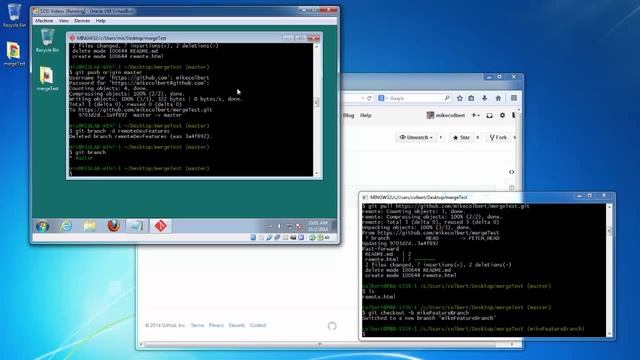Open mergeTest folder on the VM desktop

click(47, 79)
